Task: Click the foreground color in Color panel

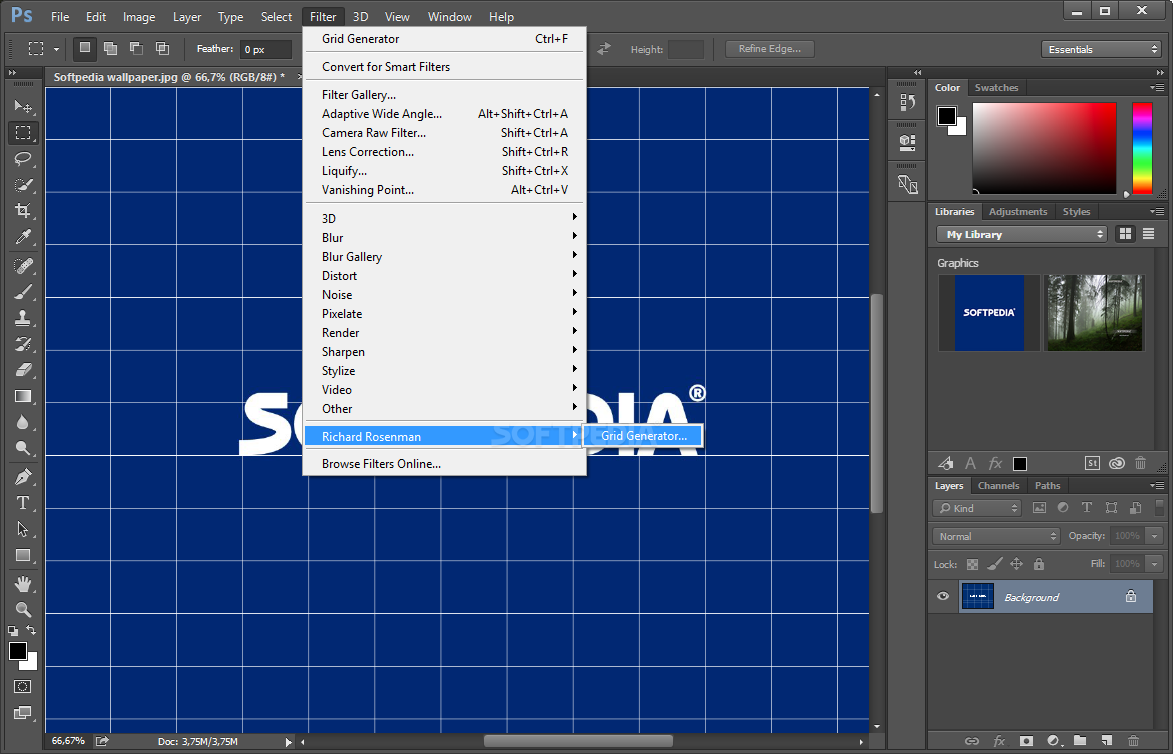Action: tap(946, 116)
